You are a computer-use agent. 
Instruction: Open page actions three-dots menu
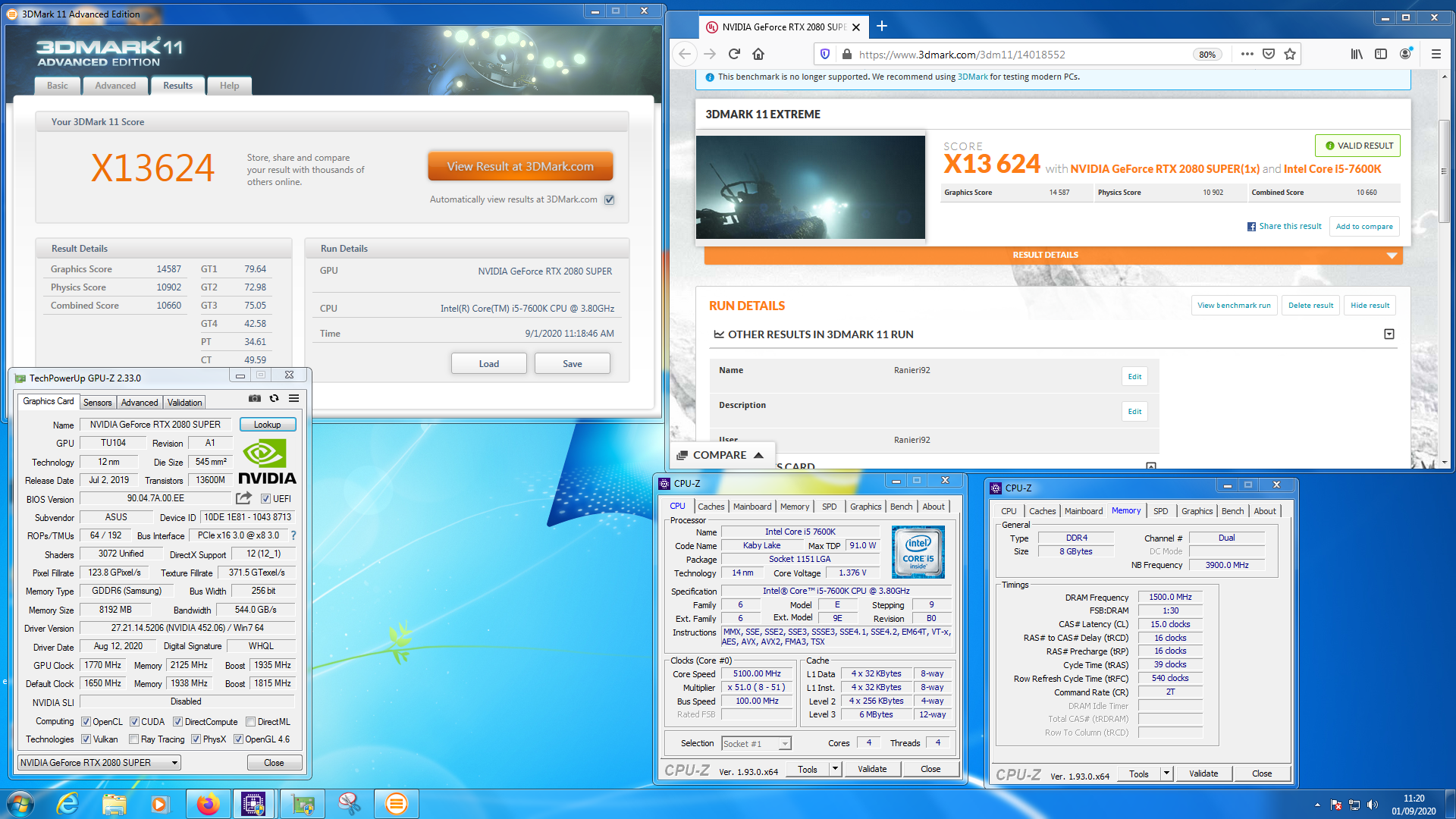tap(1247, 54)
